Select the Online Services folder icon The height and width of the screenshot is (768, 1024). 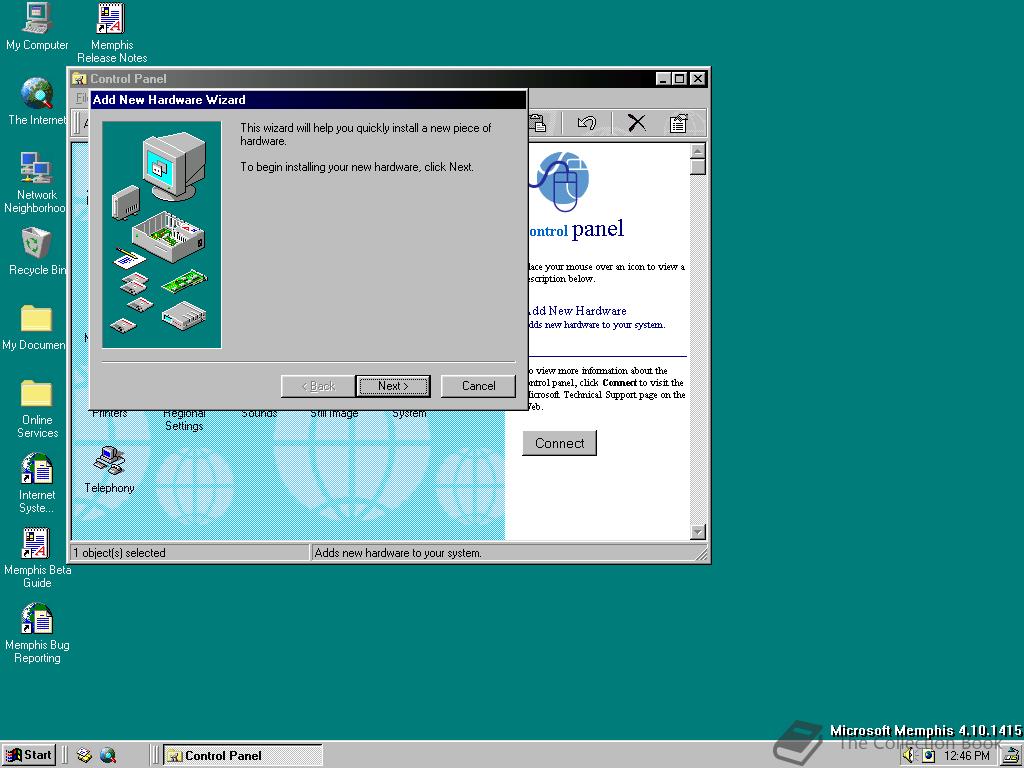point(37,408)
